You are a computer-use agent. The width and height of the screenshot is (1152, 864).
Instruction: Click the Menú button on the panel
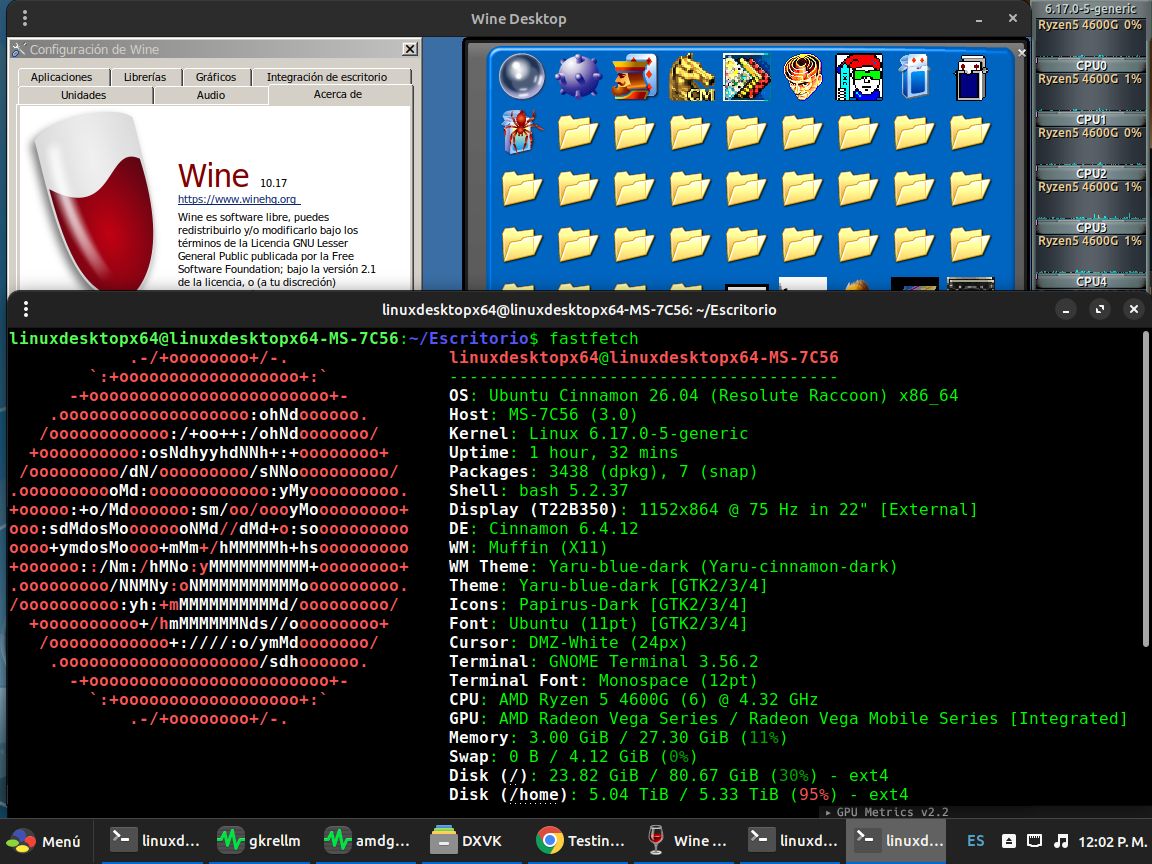(x=46, y=841)
